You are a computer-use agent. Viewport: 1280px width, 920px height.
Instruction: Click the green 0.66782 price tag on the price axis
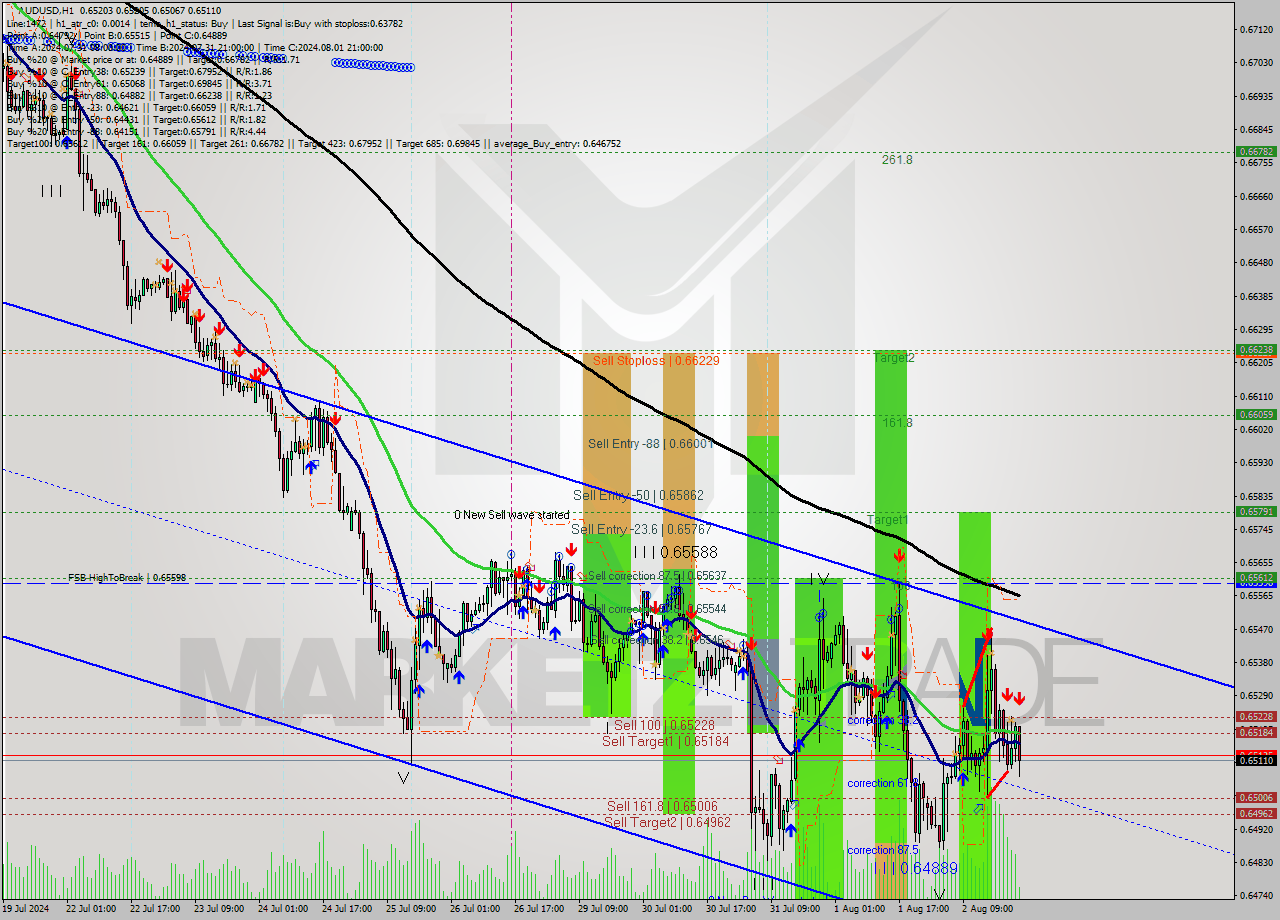[1256, 152]
